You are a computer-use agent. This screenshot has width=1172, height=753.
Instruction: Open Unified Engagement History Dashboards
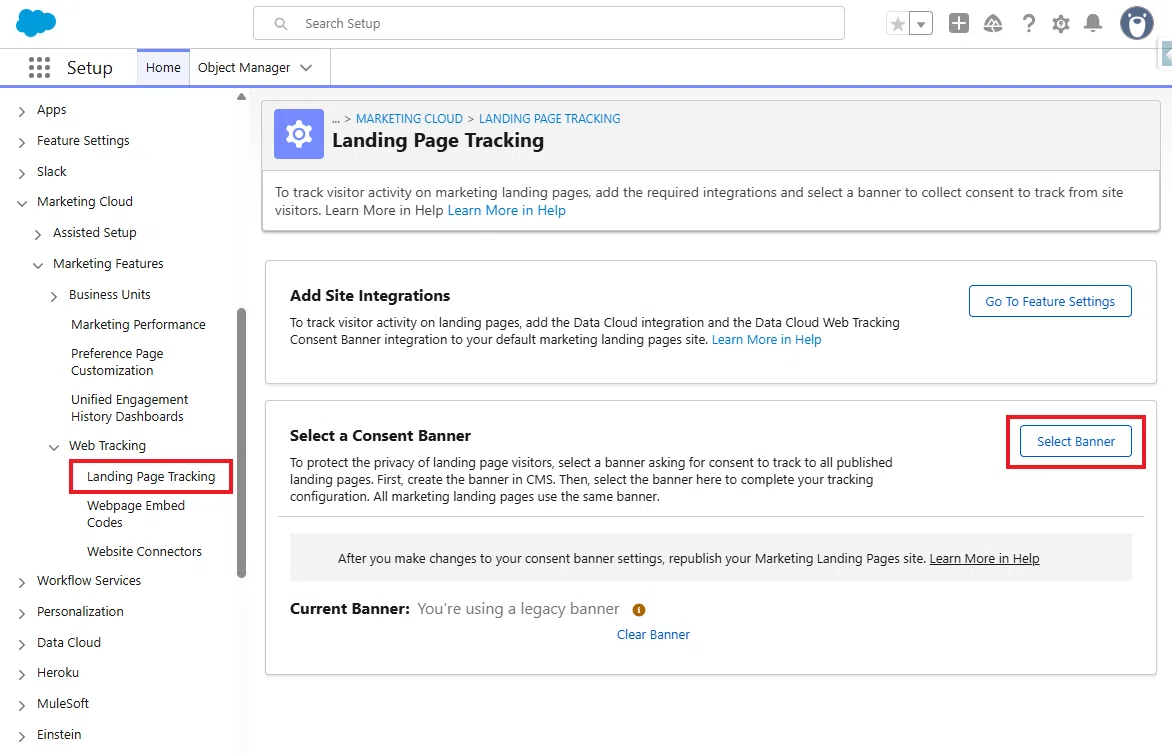[x=129, y=408]
